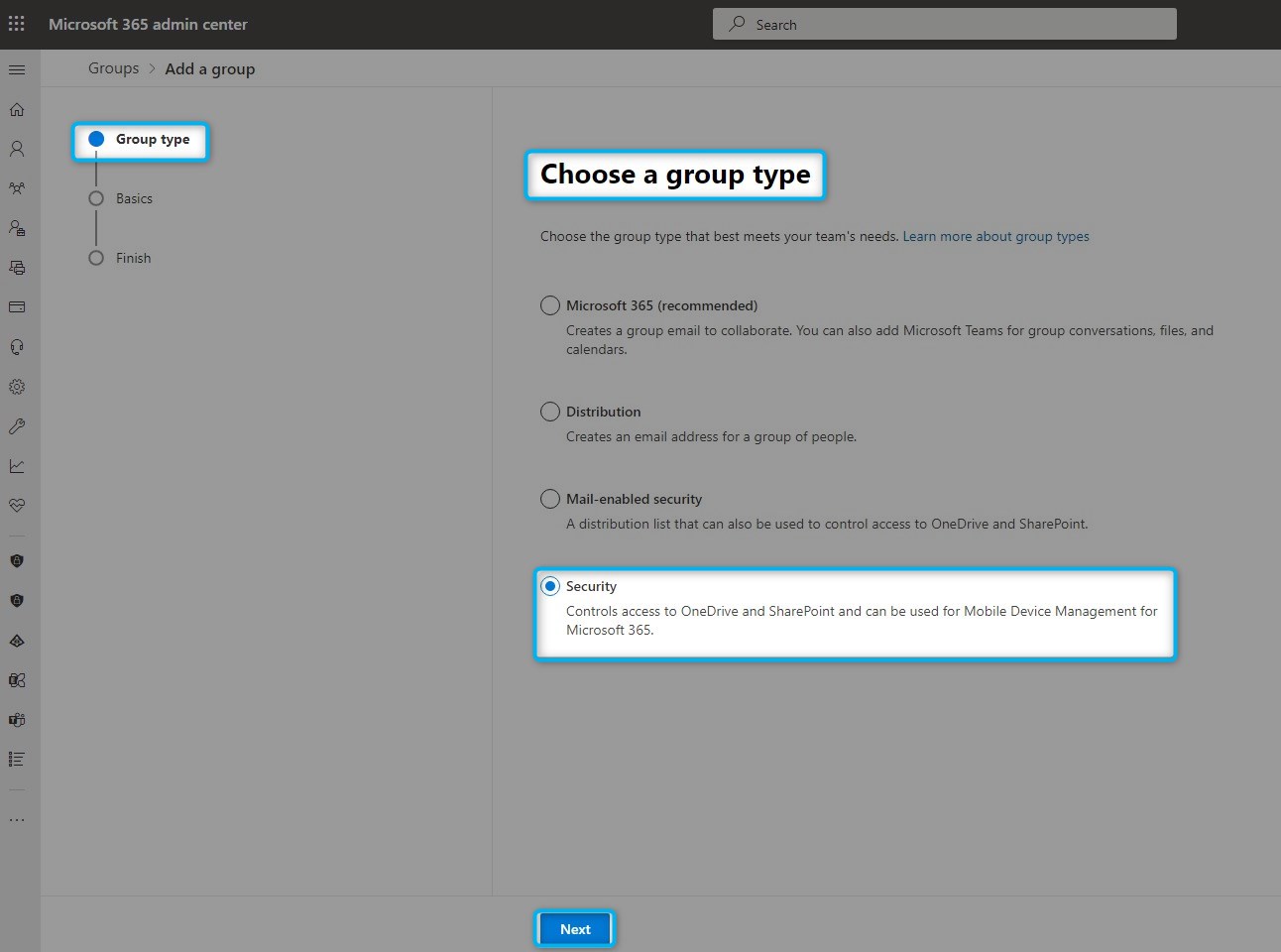Screen dimensions: 1281x952
Task: Open the Azure Active Directory diamond icon
Action: click(17, 641)
